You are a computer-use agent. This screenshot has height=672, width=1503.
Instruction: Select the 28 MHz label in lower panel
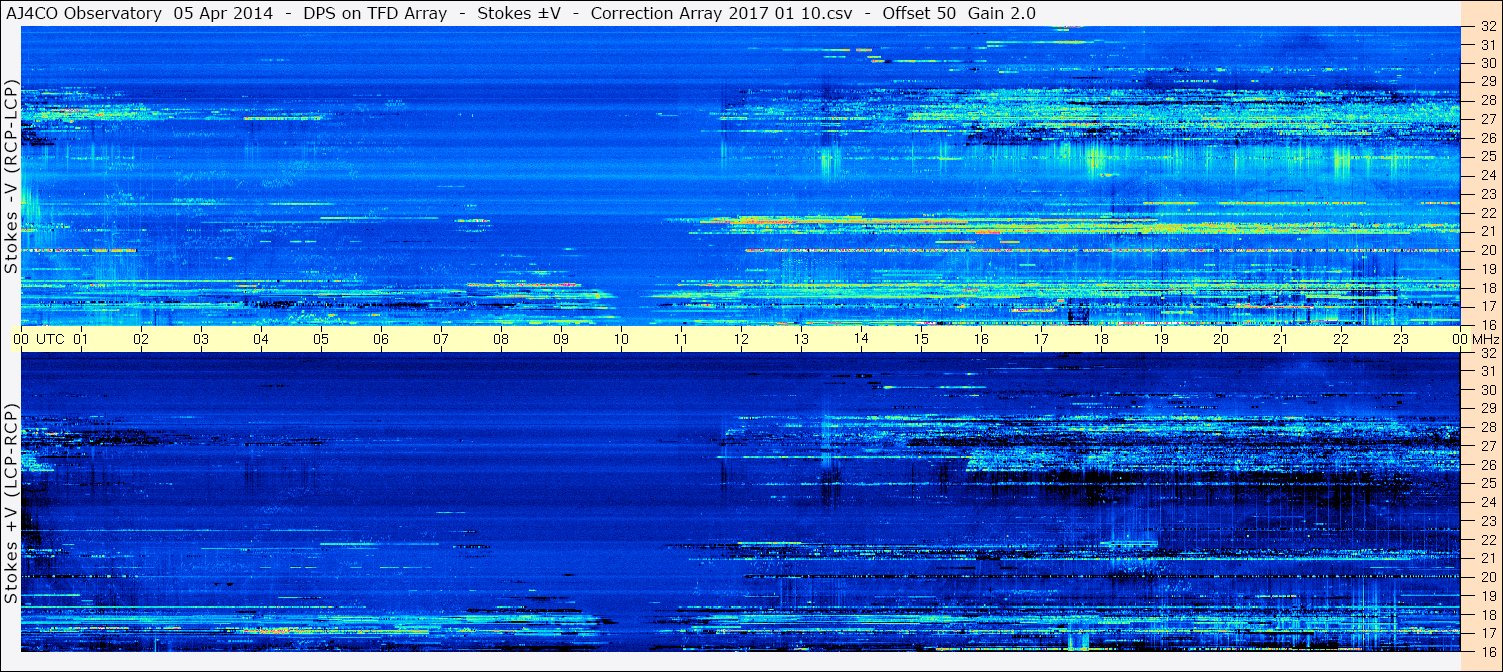pyautogui.click(x=1488, y=427)
